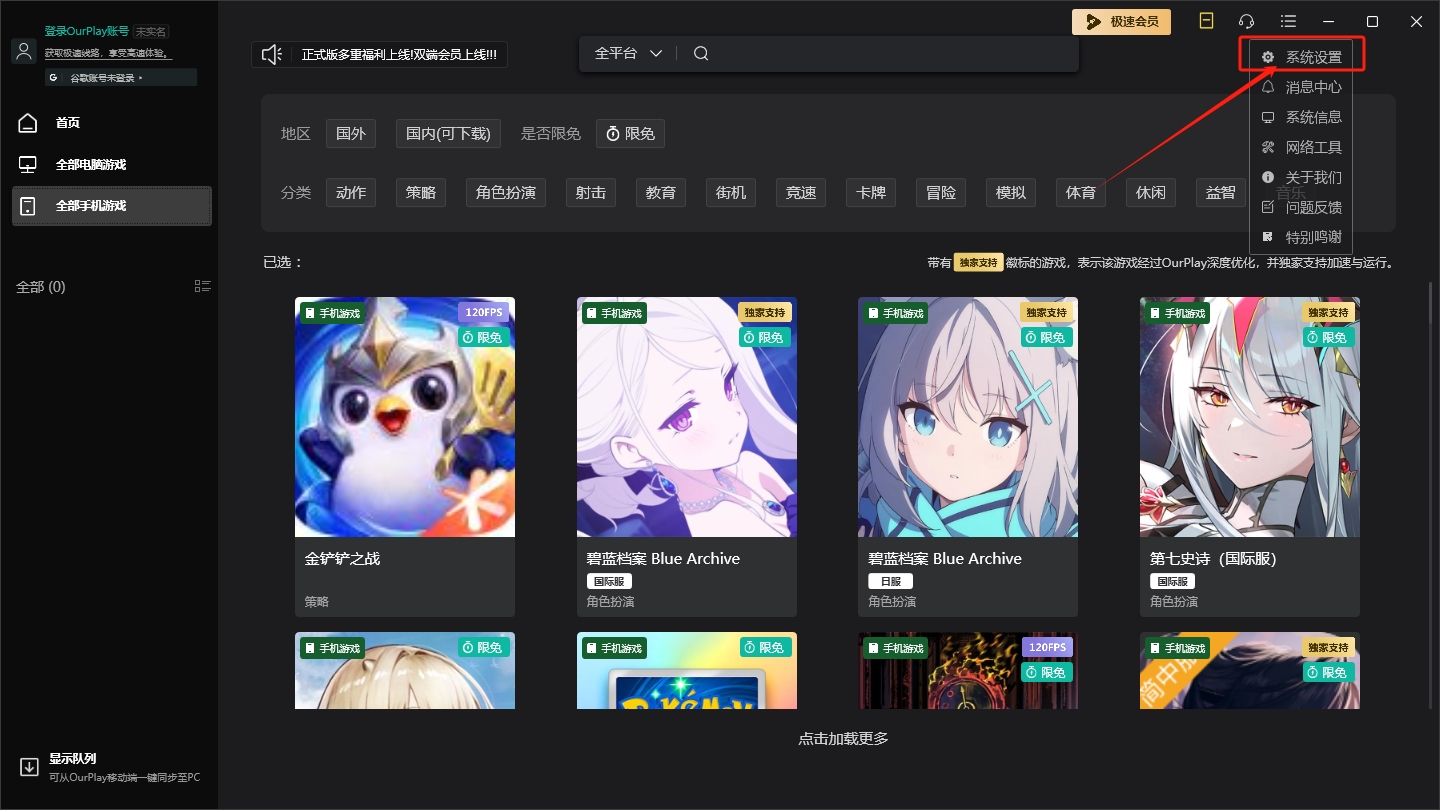
Task: Toggle the 限免 free filter
Action: point(631,133)
